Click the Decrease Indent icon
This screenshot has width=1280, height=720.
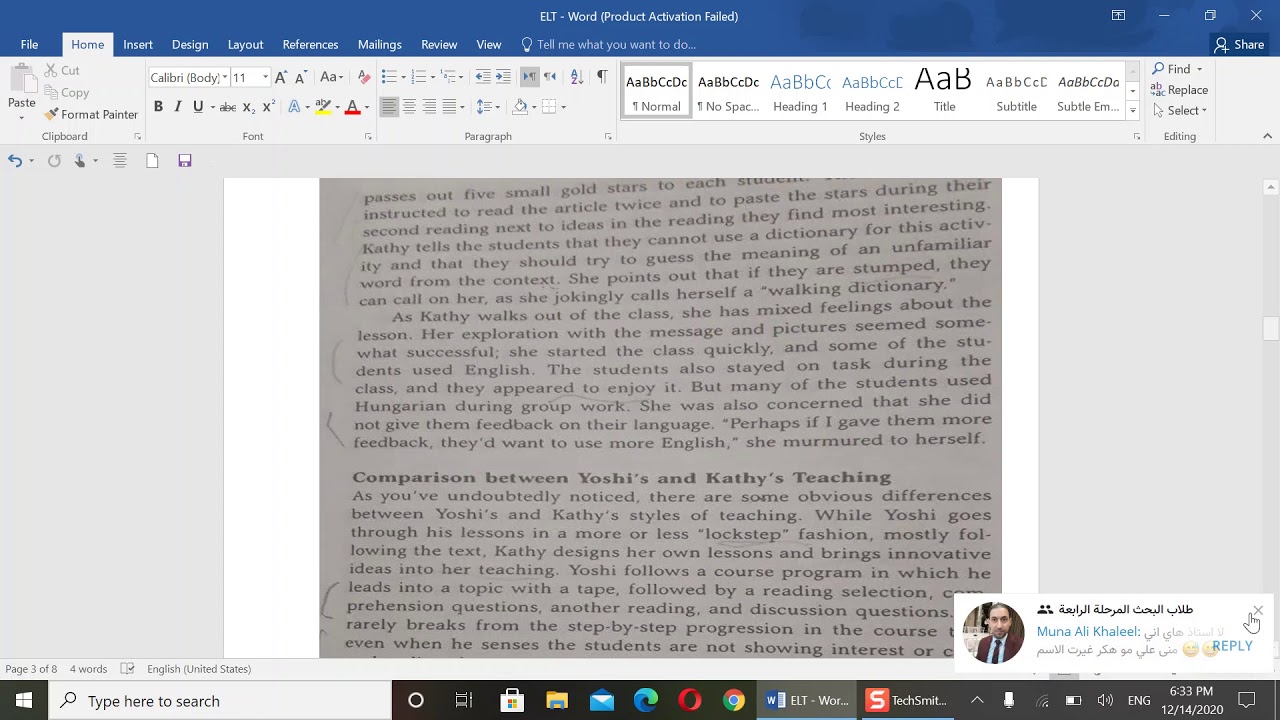(x=483, y=77)
